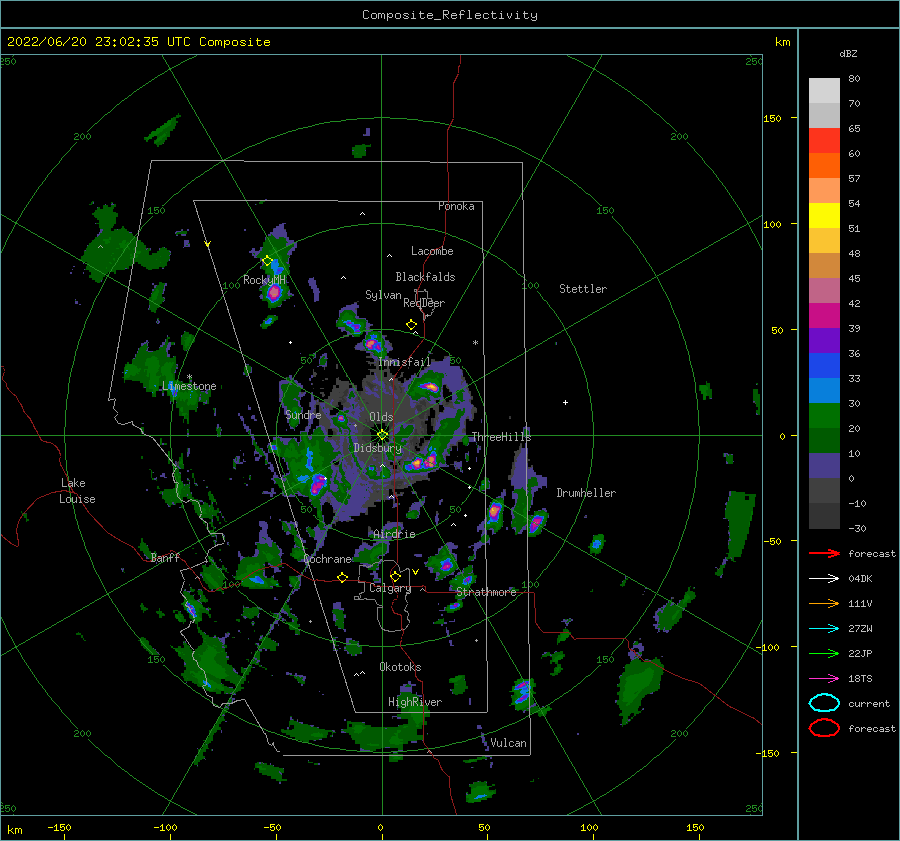Viewport: 900px width, 841px height.
Task: Select the 80 dBZ light gray swatch
Action: 824,90
